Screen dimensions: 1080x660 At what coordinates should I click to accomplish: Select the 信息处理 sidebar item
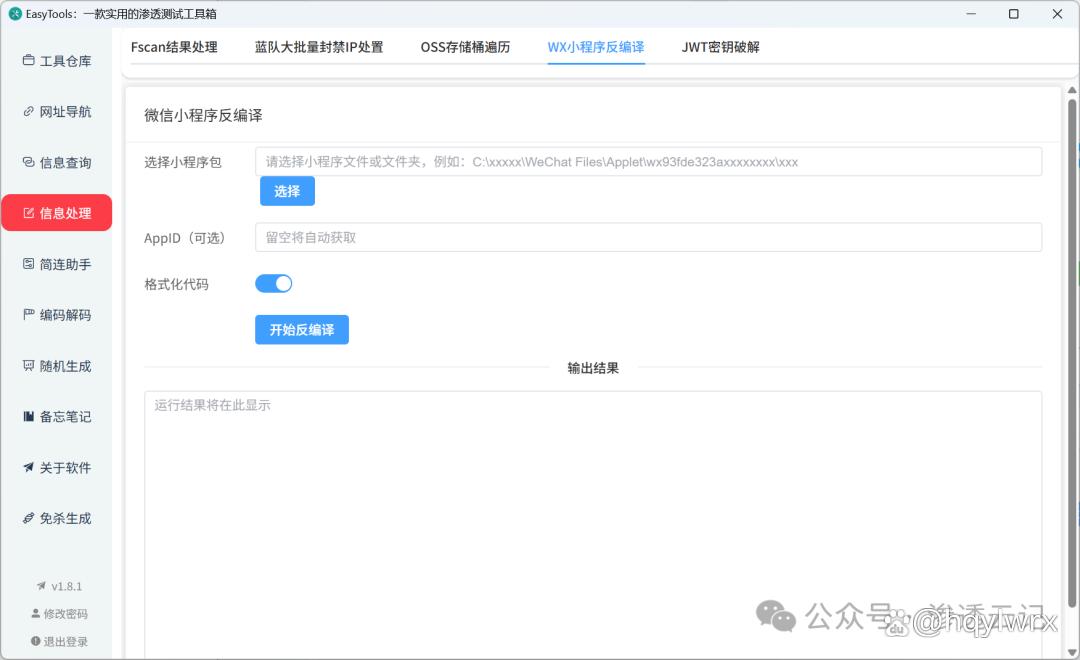click(x=56, y=213)
